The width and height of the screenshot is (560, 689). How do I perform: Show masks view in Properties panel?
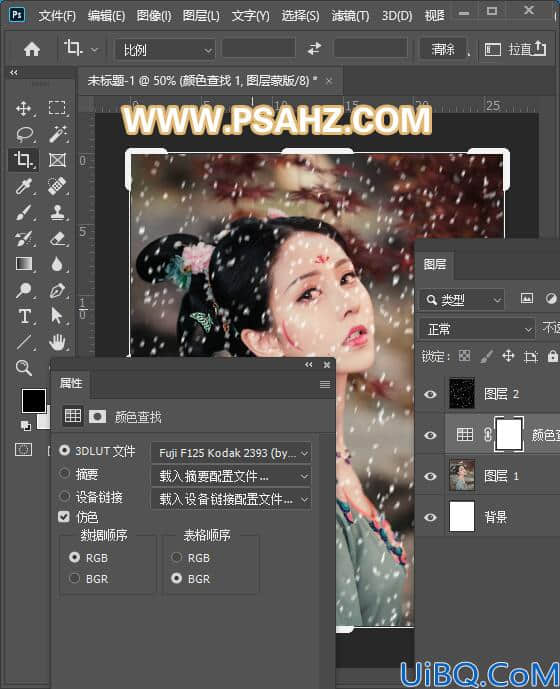(97, 416)
